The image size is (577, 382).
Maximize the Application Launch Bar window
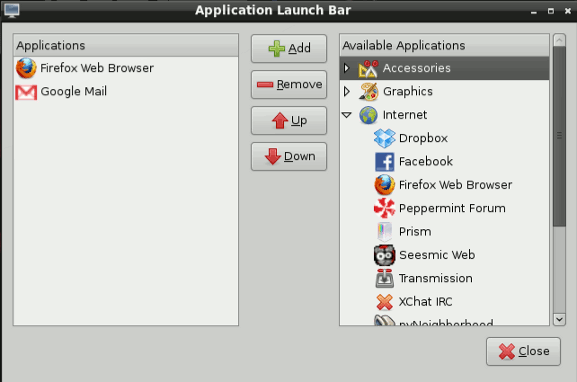pos(551,11)
